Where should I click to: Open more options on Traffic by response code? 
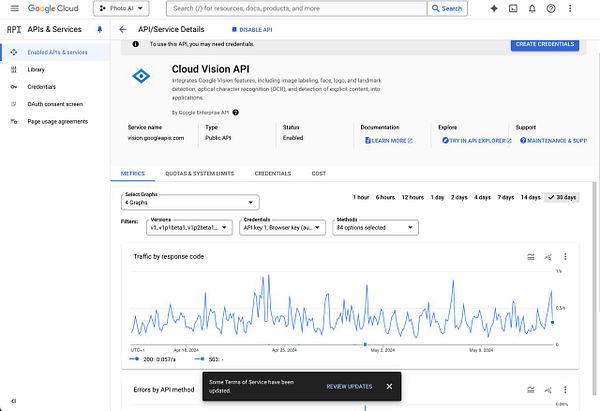click(x=565, y=257)
